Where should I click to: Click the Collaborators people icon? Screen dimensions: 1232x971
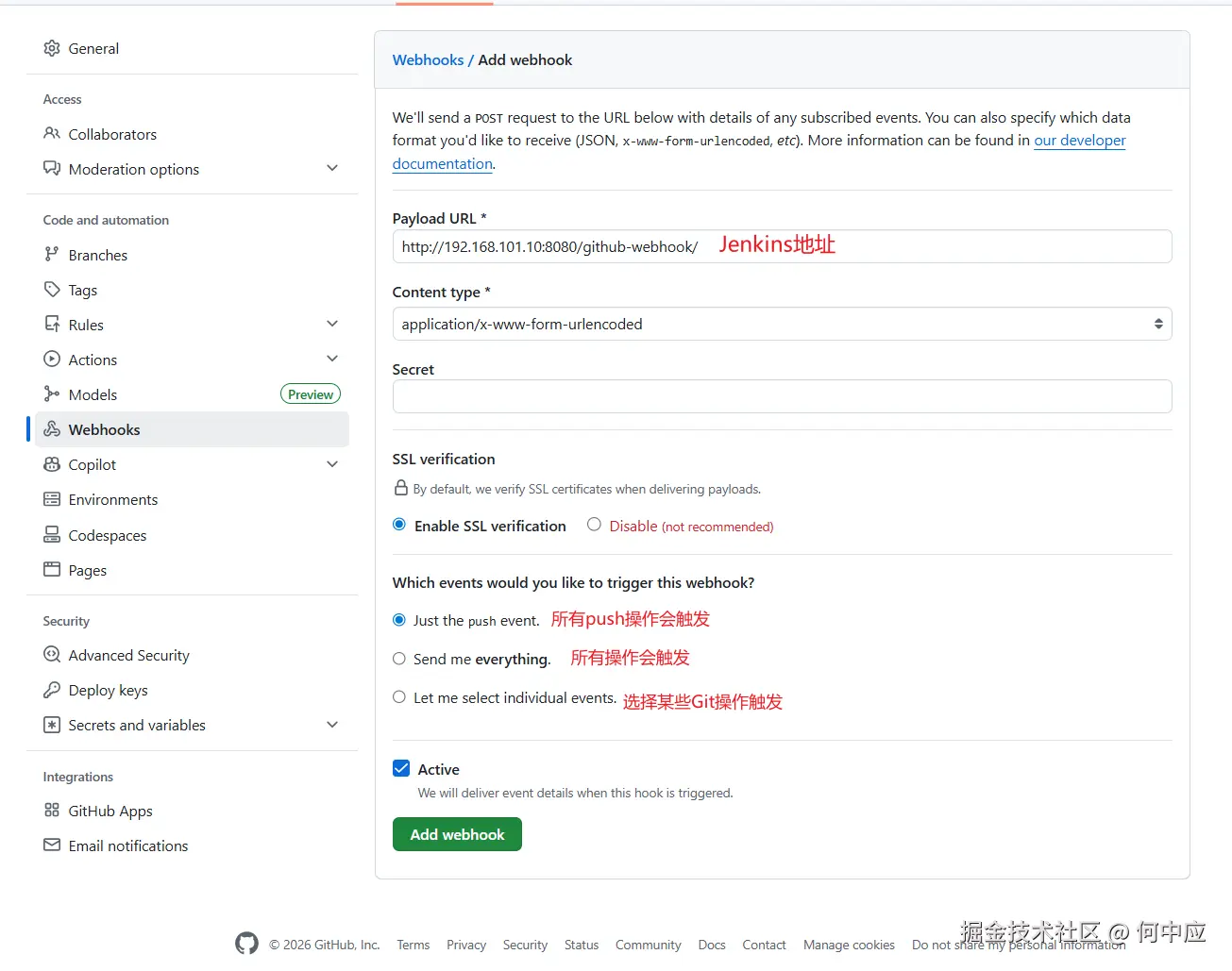click(x=52, y=134)
